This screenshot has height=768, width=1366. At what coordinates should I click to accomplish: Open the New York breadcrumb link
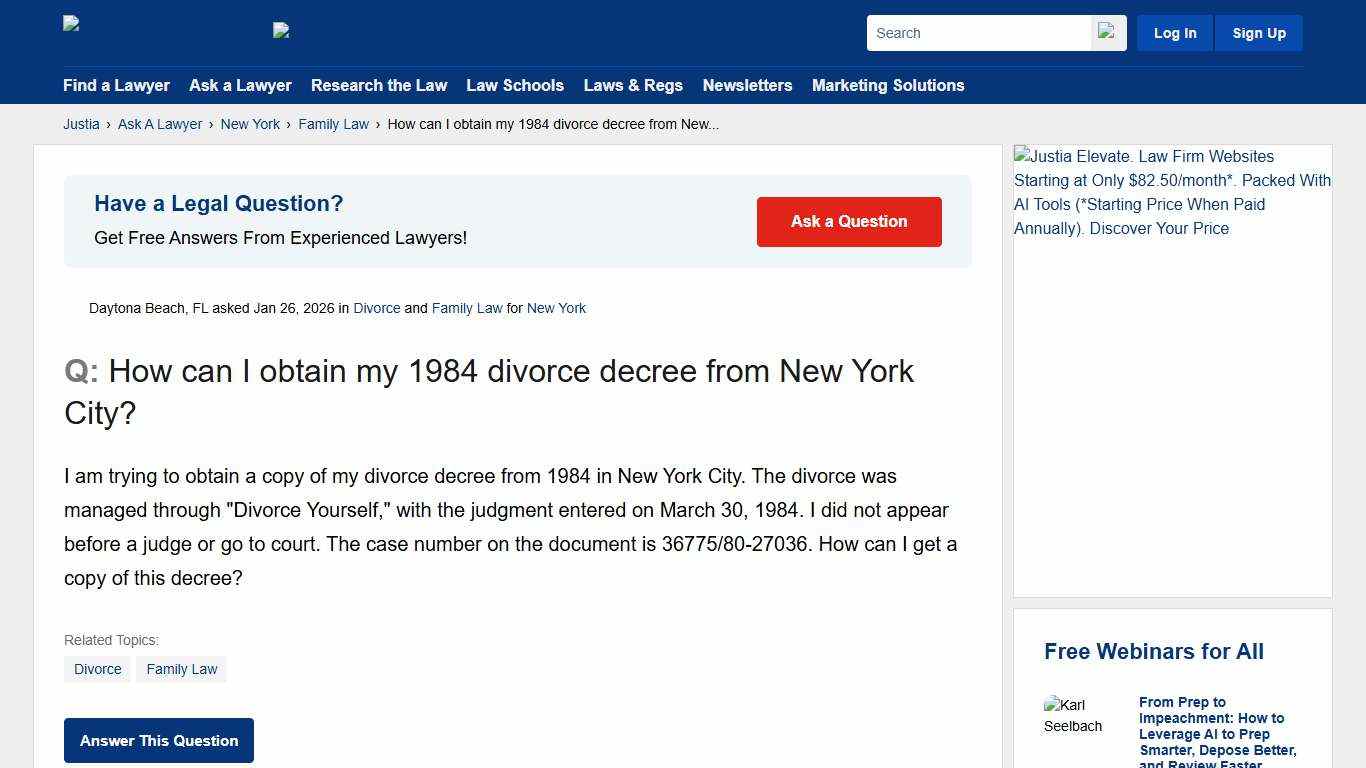pos(250,124)
